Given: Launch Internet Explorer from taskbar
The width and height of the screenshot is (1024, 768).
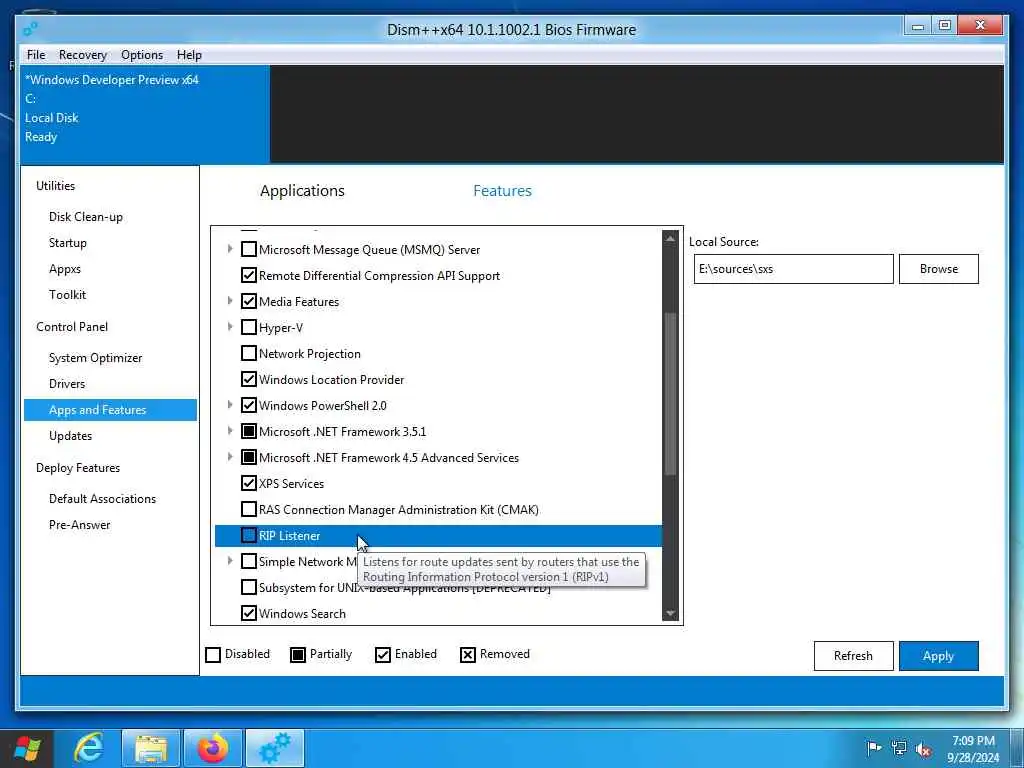Looking at the screenshot, I should coord(89,748).
